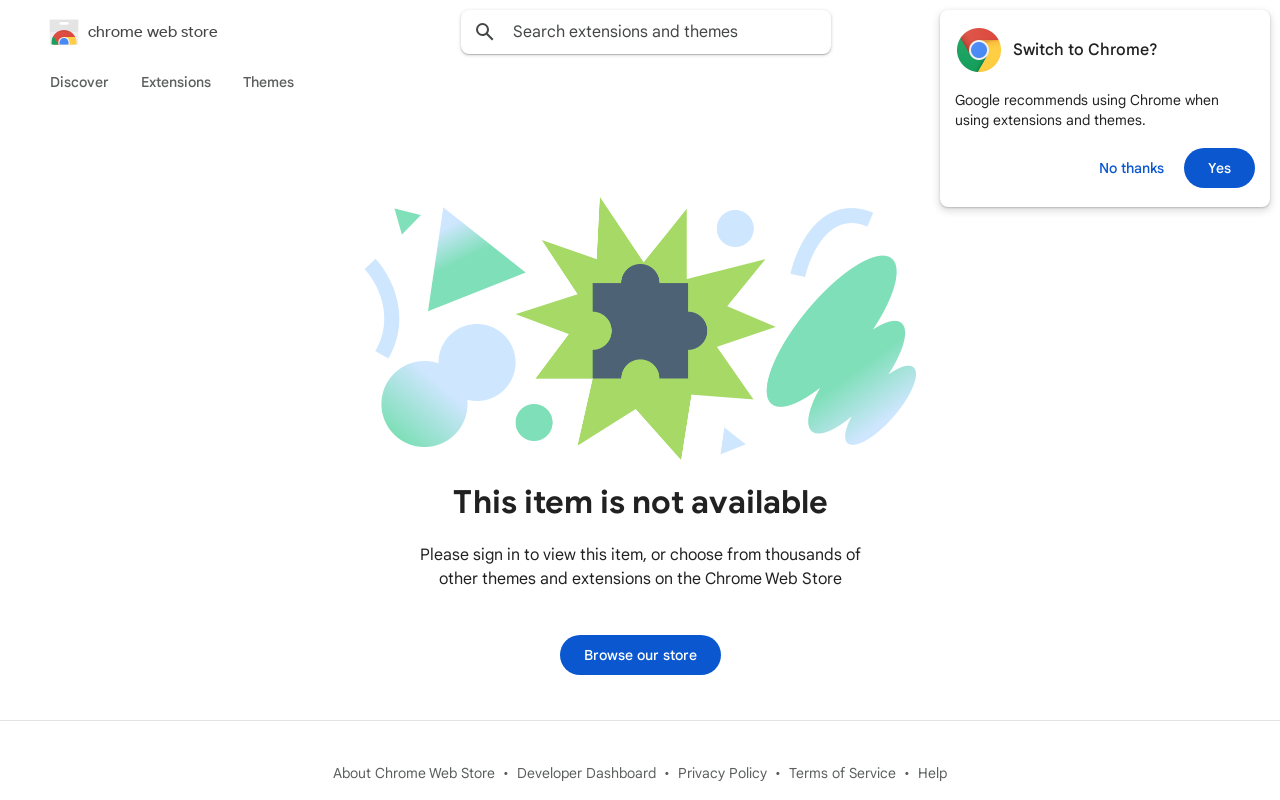The image size is (1280, 800).
Task: Click the "Switch to Chrome?" popup title
Action: click(x=1085, y=50)
